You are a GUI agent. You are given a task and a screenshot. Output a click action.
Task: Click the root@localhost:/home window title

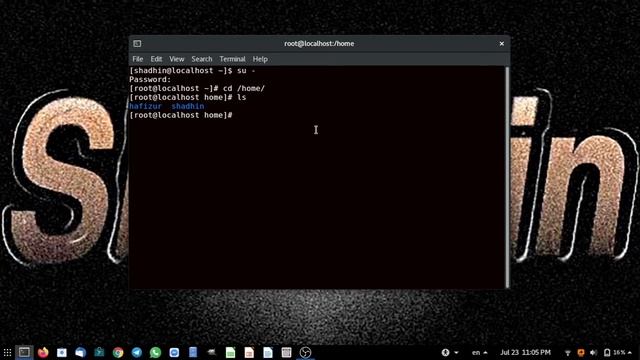[319, 43]
